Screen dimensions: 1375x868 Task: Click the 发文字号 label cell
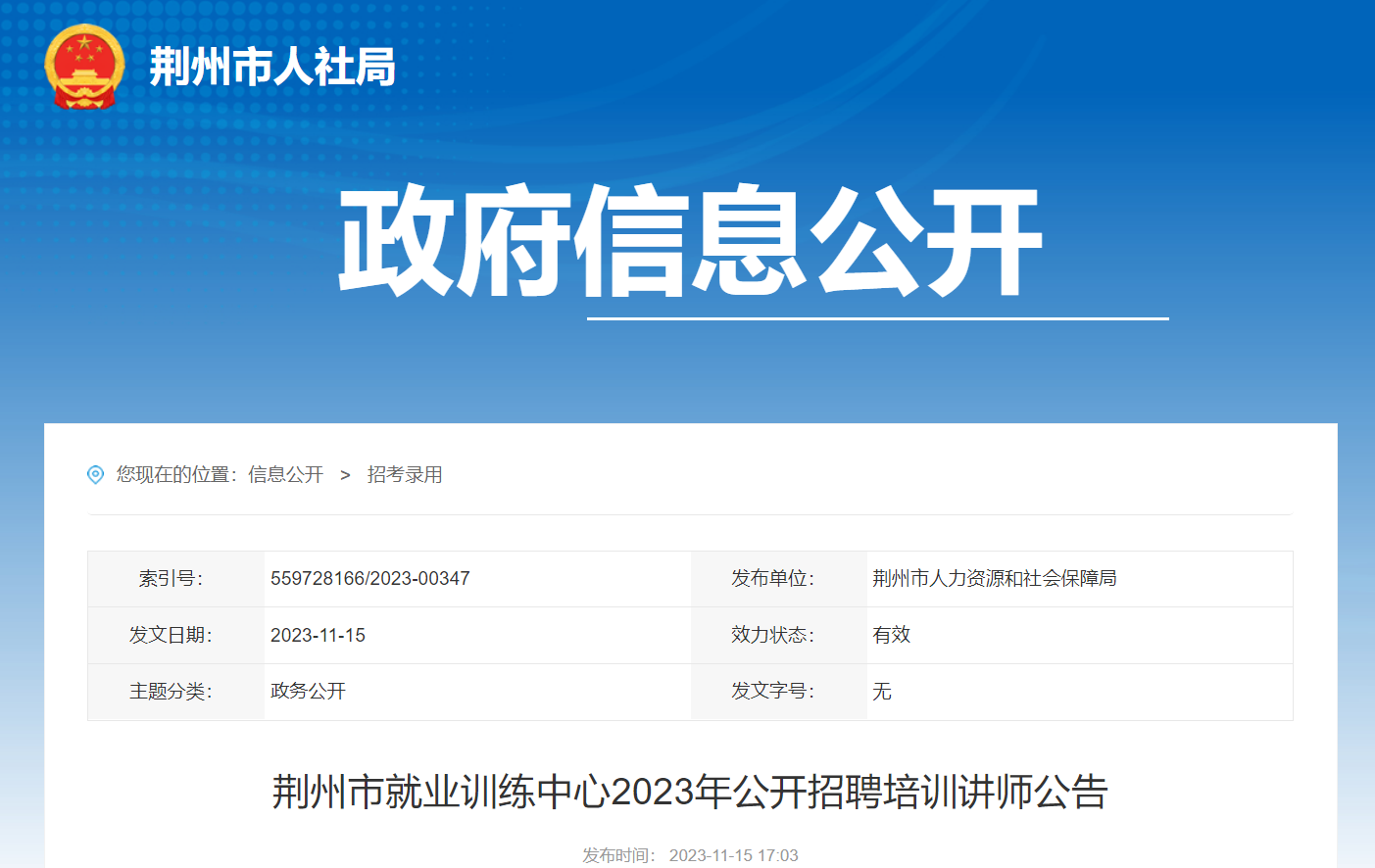coord(772,692)
